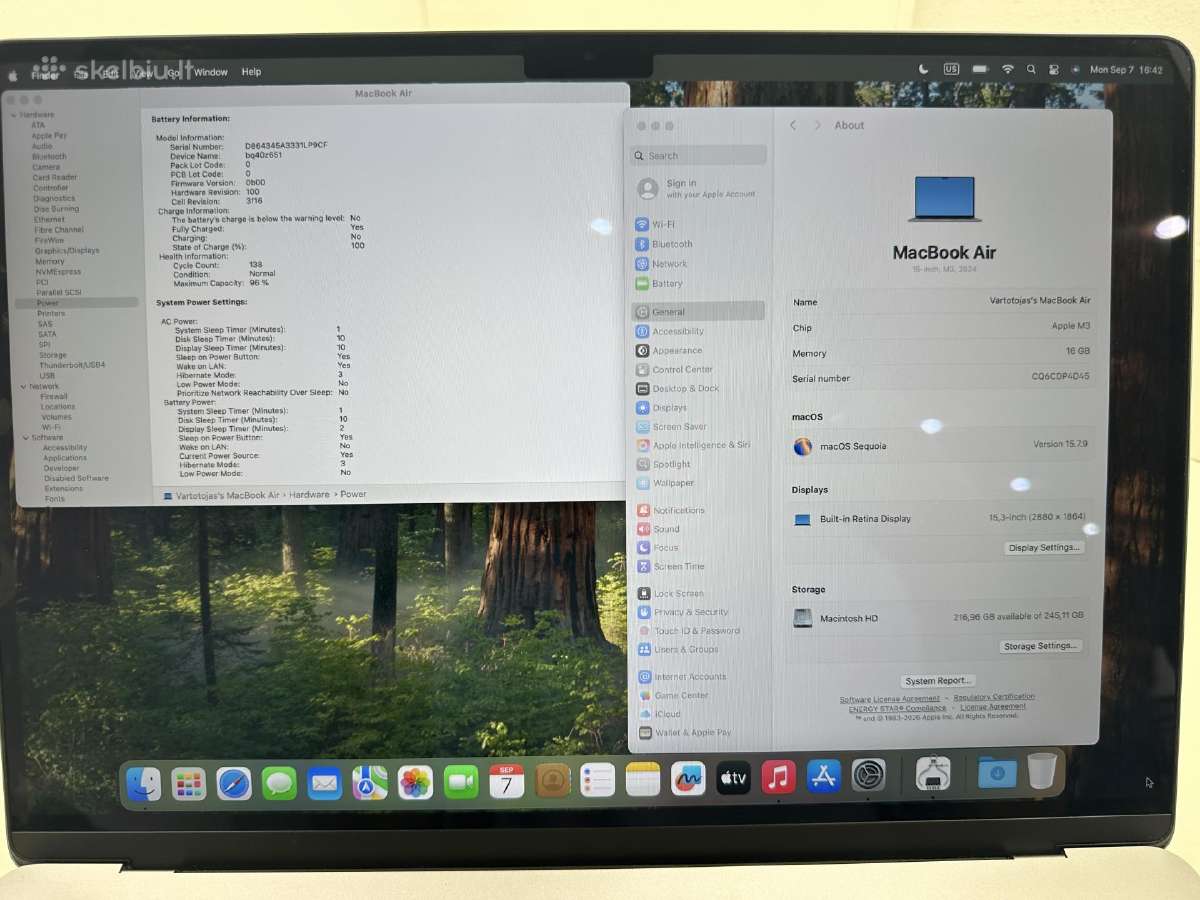
Task: Collapse the Network tree in System Information
Action: point(23,386)
